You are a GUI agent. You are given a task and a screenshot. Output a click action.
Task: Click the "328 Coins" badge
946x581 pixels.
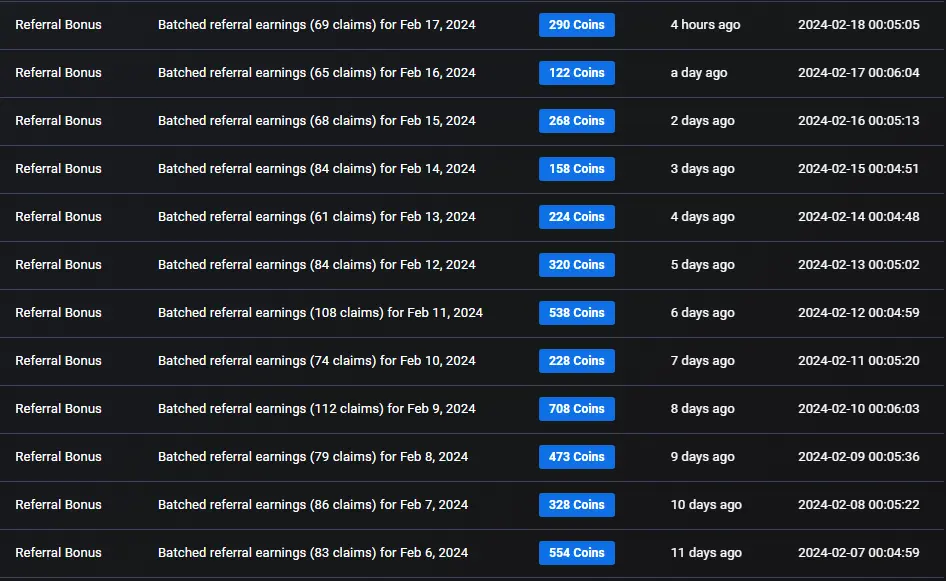point(577,504)
